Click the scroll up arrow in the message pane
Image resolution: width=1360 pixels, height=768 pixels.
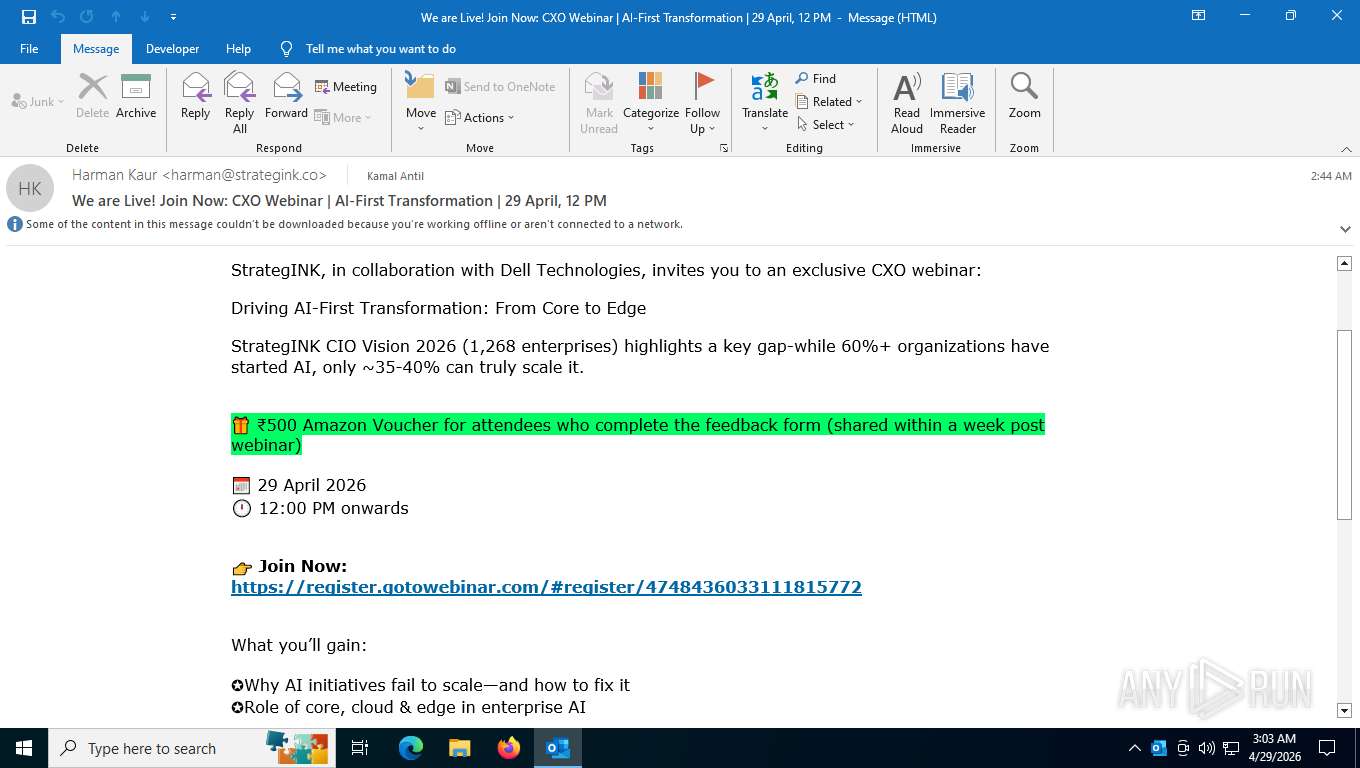click(x=1344, y=263)
